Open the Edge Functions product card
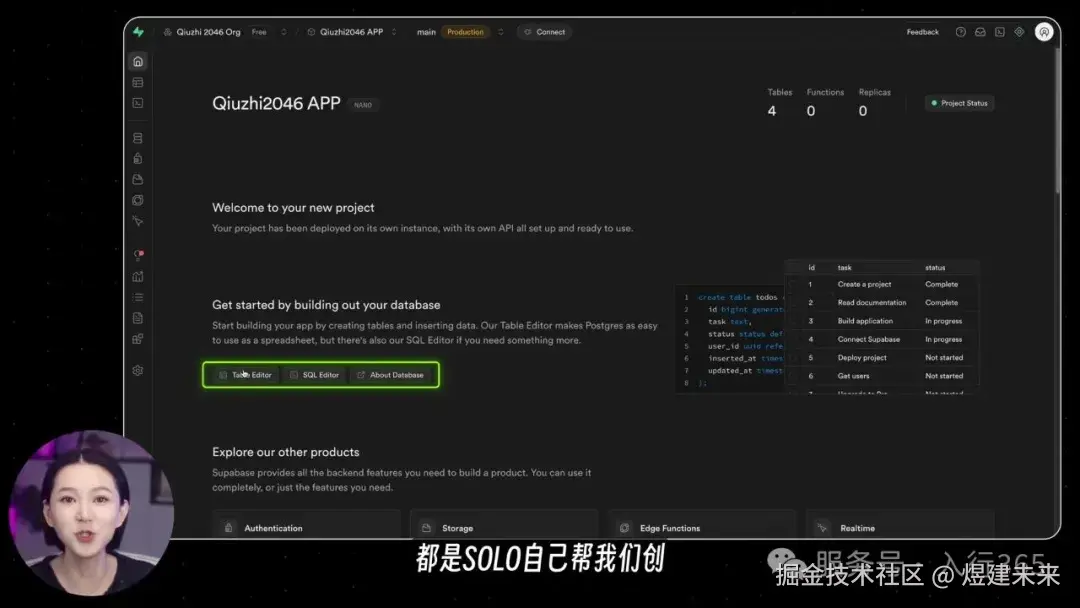 (x=702, y=525)
